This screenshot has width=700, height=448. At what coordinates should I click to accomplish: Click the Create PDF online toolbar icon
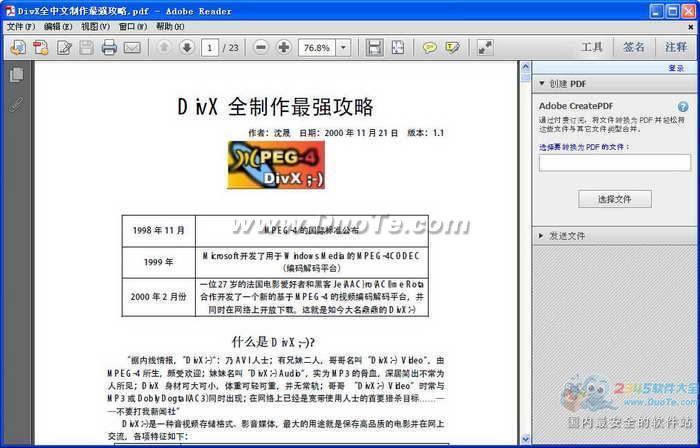[x=17, y=47]
